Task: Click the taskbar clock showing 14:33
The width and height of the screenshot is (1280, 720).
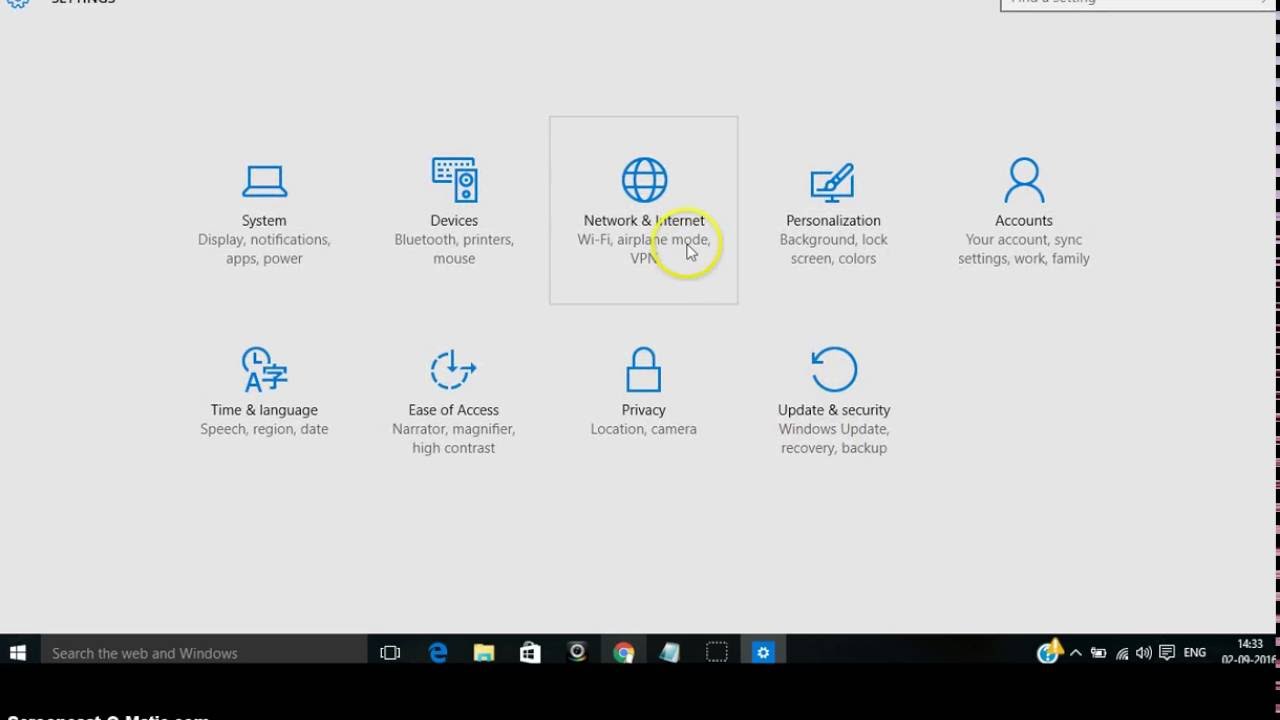Action: point(1249,652)
